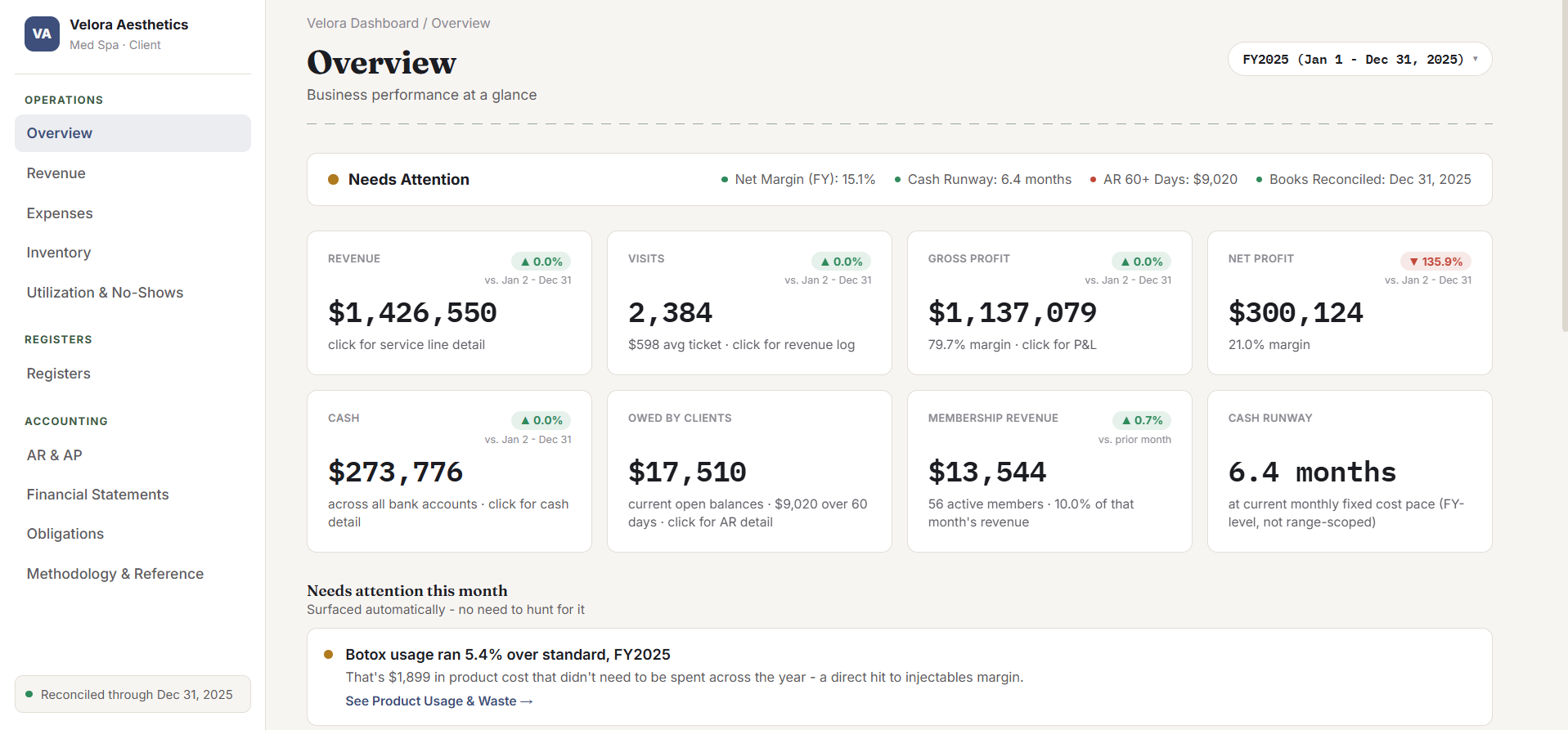Click the VA logo badge
This screenshot has width=1568, height=730.
(x=42, y=34)
